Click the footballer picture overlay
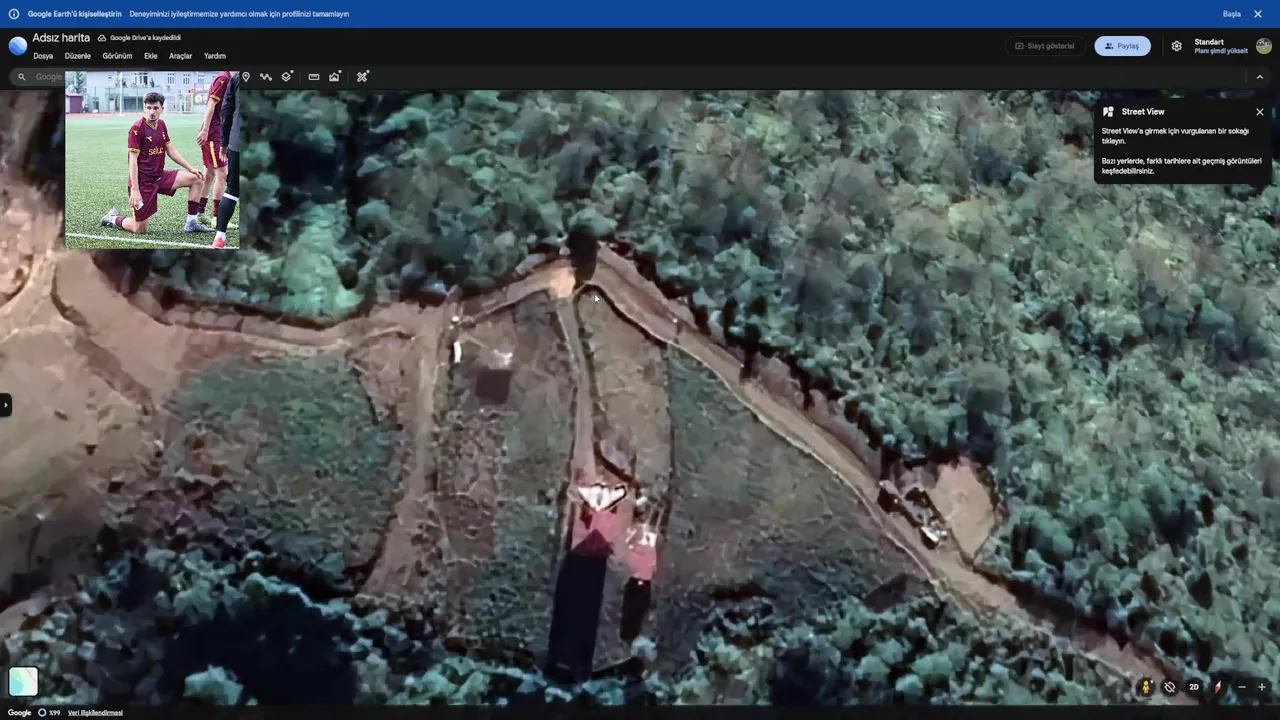Screen dimensions: 1280x720 coord(152,160)
